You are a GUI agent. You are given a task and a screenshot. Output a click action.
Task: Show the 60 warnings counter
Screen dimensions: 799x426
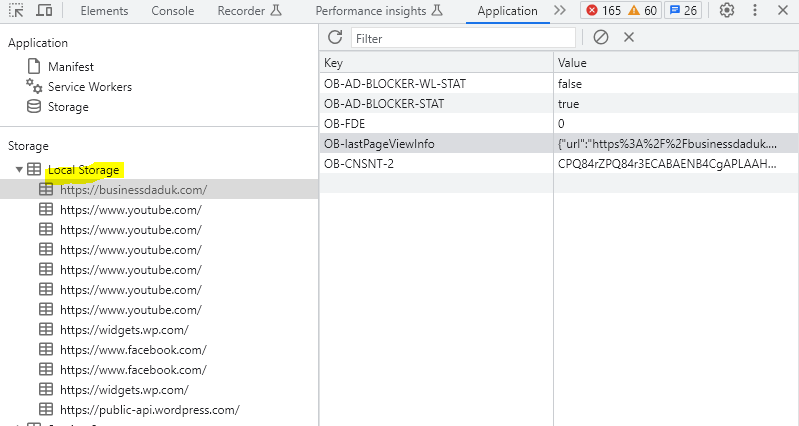point(643,11)
